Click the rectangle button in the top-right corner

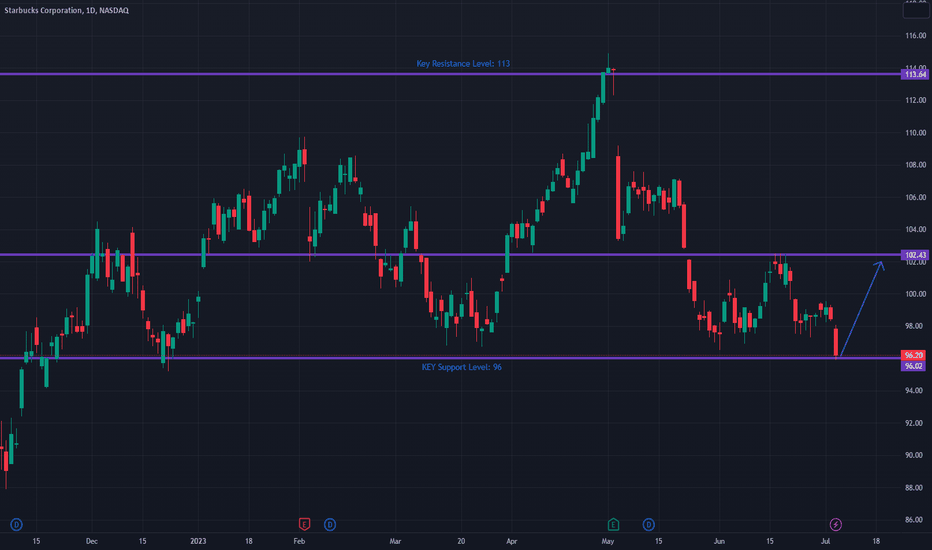(916, 10)
